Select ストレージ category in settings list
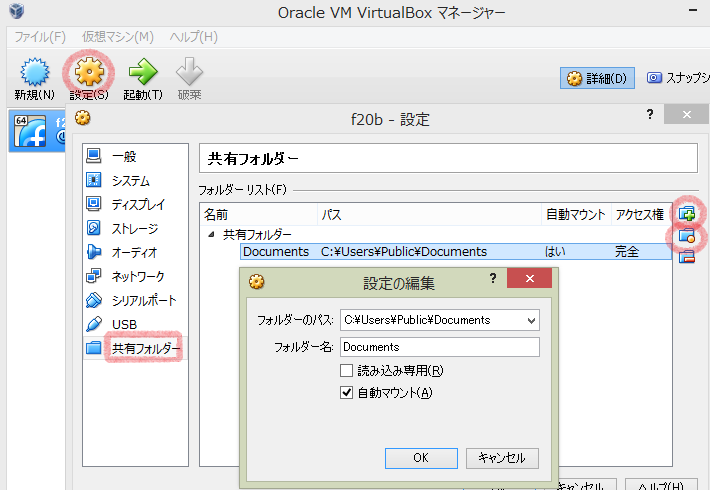The image size is (710, 490). pos(135,228)
